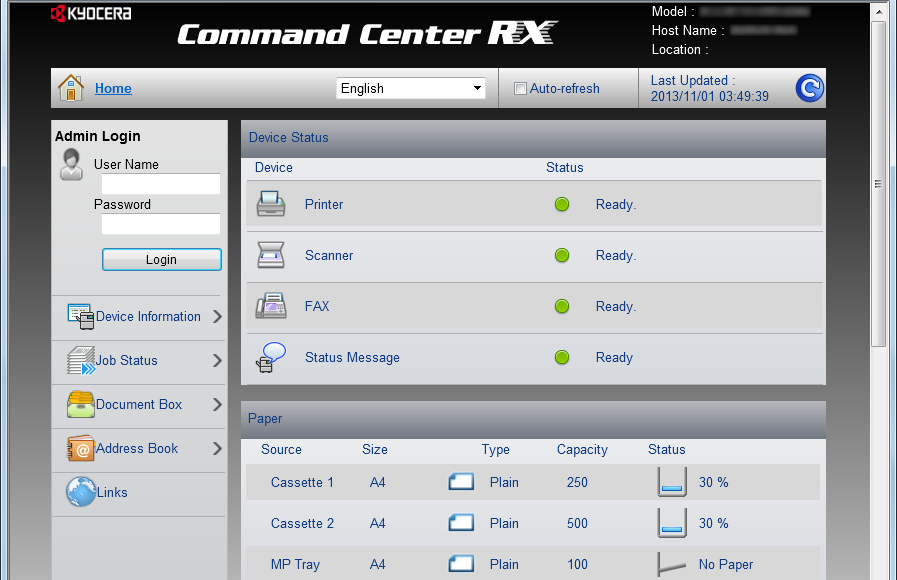Image resolution: width=897 pixels, height=580 pixels.
Task: Click the Scanner device icon
Action: (x=271, y=255)
